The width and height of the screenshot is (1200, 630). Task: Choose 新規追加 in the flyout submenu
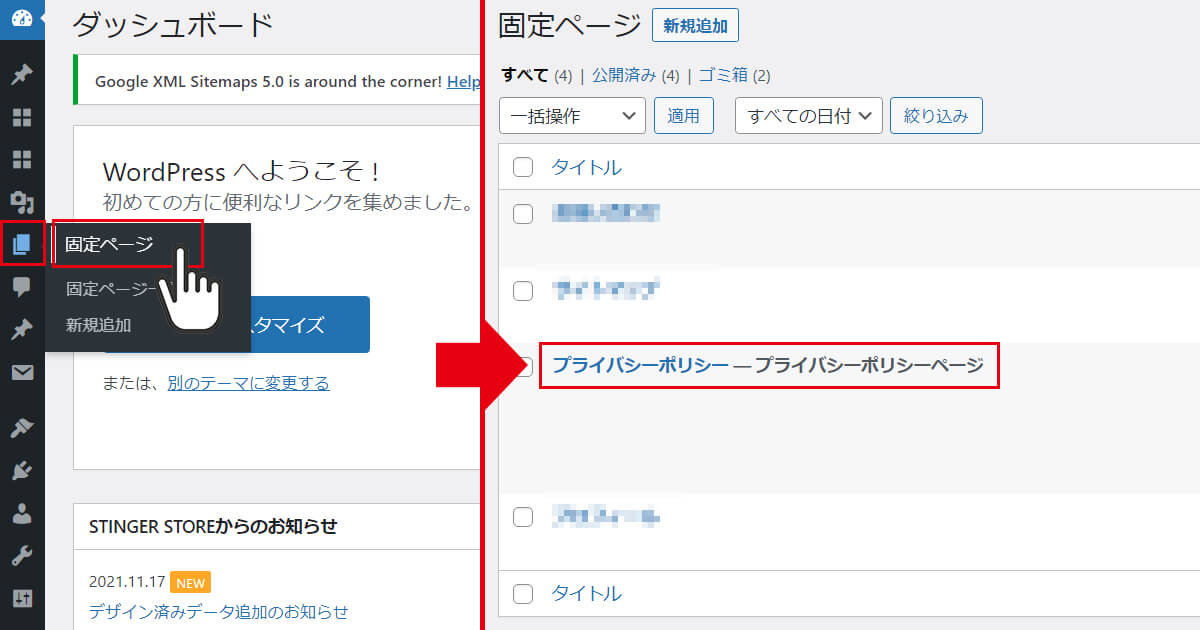(x=98, y=325)
